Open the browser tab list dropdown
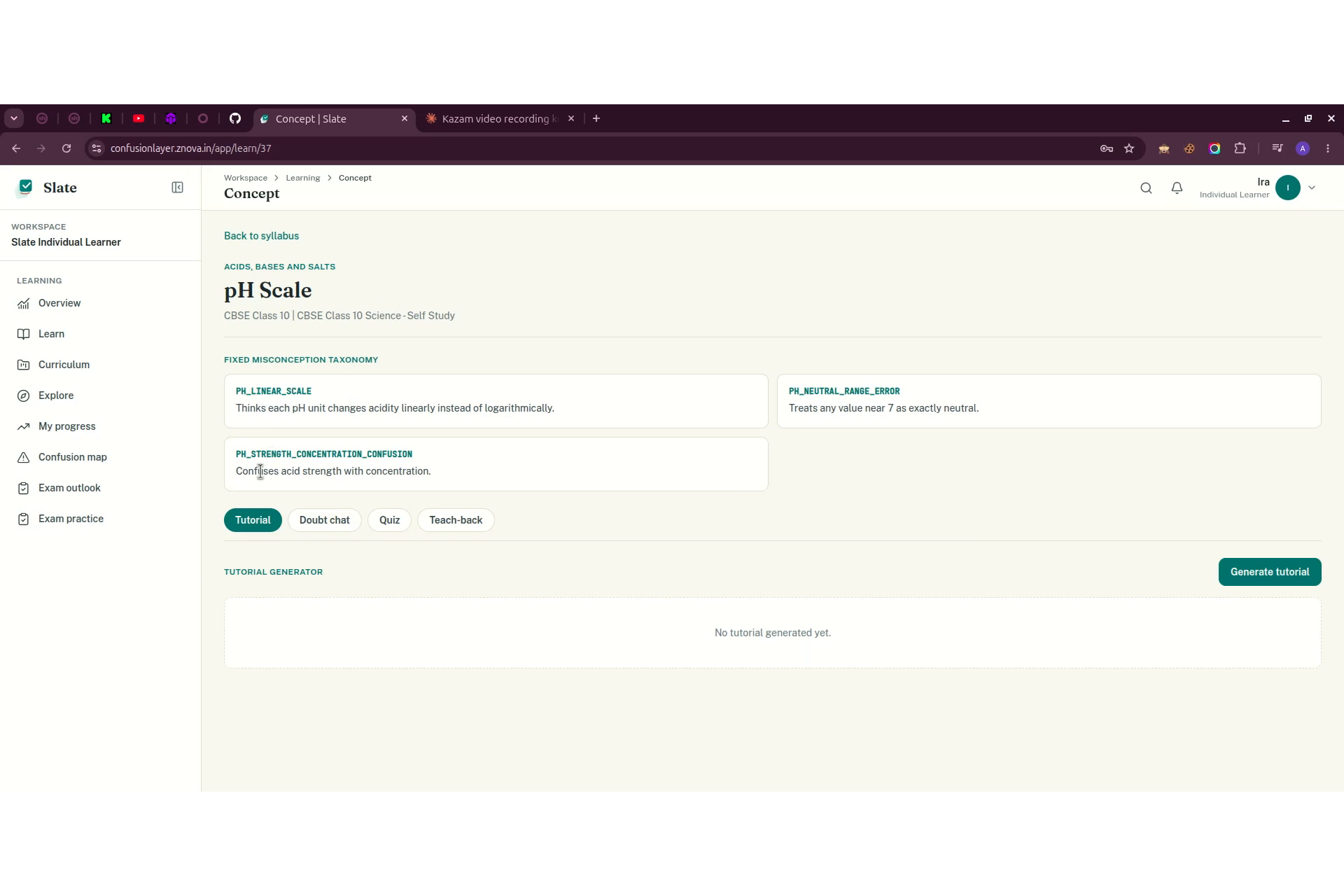1344x896 pixels. click(14, 118)
